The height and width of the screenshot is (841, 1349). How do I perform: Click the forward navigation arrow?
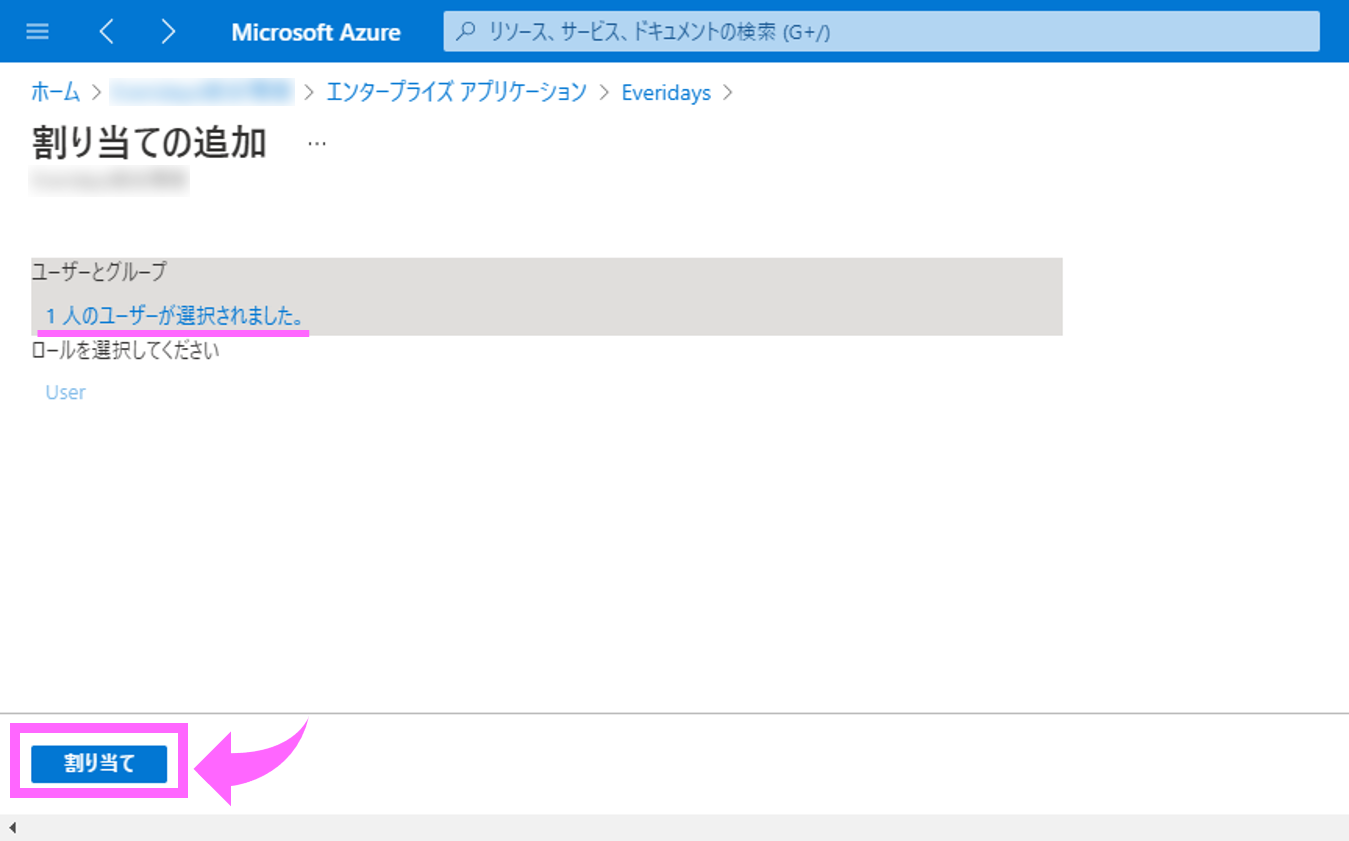168,32
